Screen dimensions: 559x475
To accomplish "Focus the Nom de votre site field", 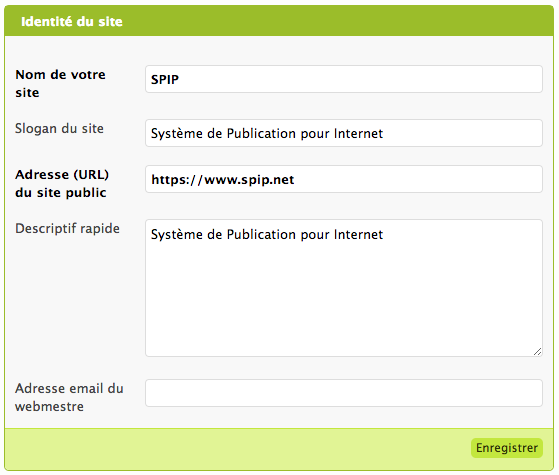I will tap(344, 79).
